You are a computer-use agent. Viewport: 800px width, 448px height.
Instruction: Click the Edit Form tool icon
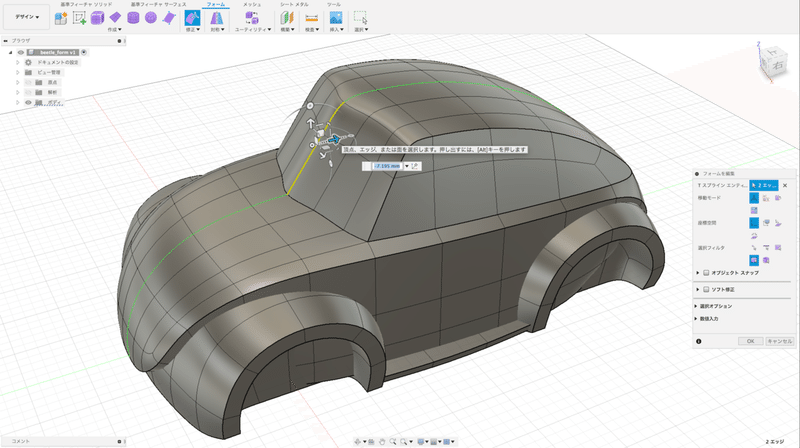(x=191, y=18)
